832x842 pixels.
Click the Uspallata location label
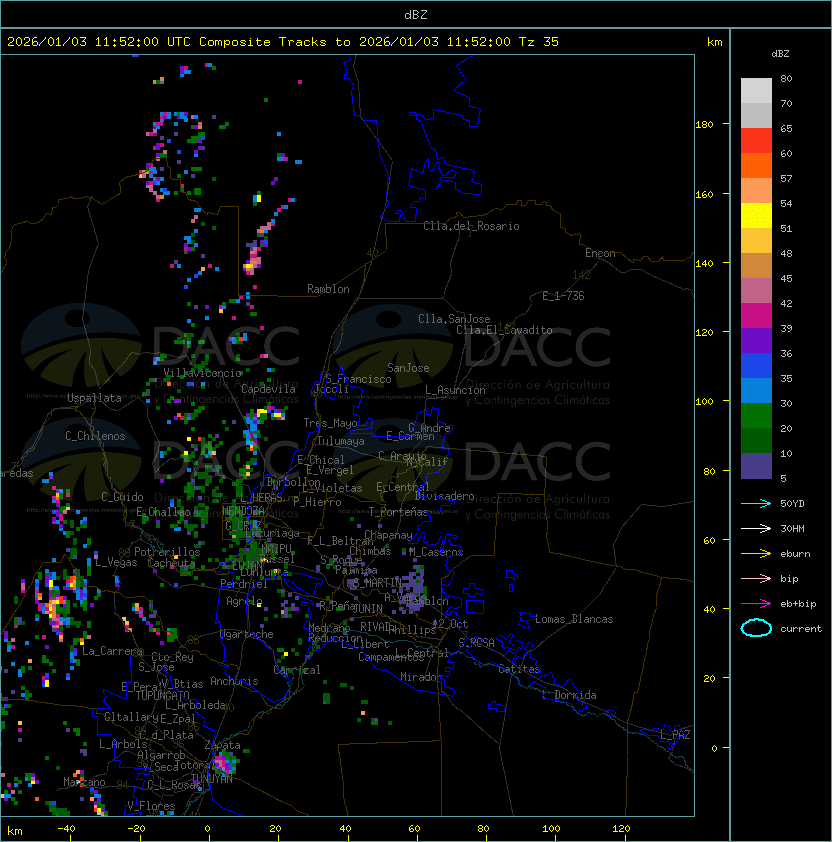[95, 398]
